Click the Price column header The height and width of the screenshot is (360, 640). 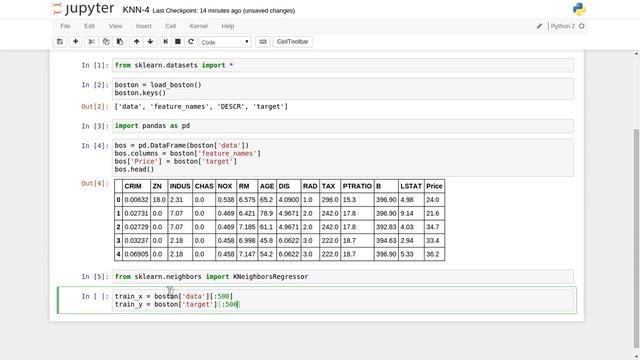pos(434,186)
